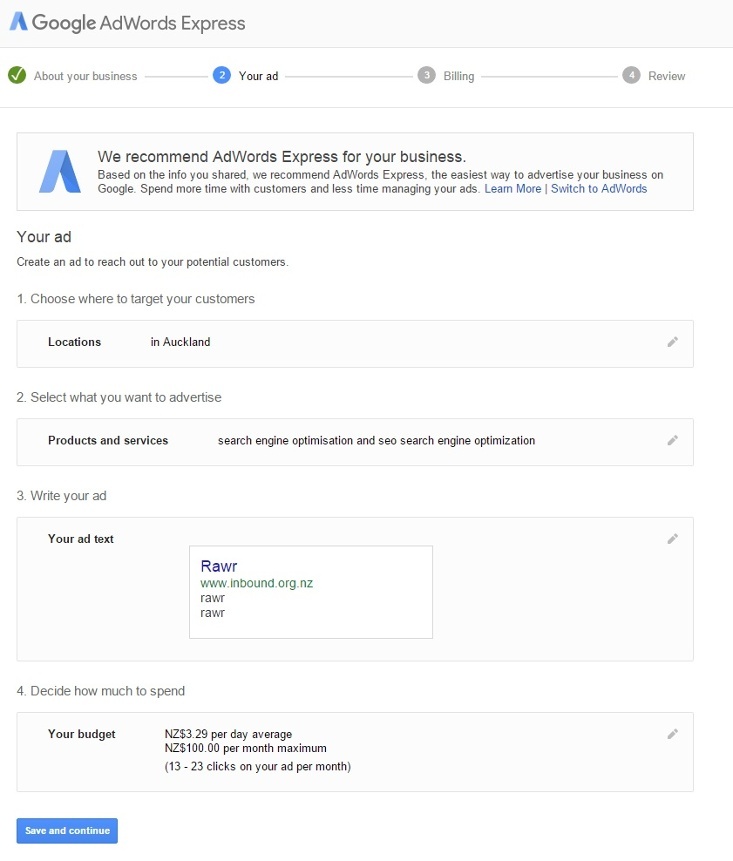
Task: Click the AdWords logo in recommendation box
Action: tap(60, 171)
